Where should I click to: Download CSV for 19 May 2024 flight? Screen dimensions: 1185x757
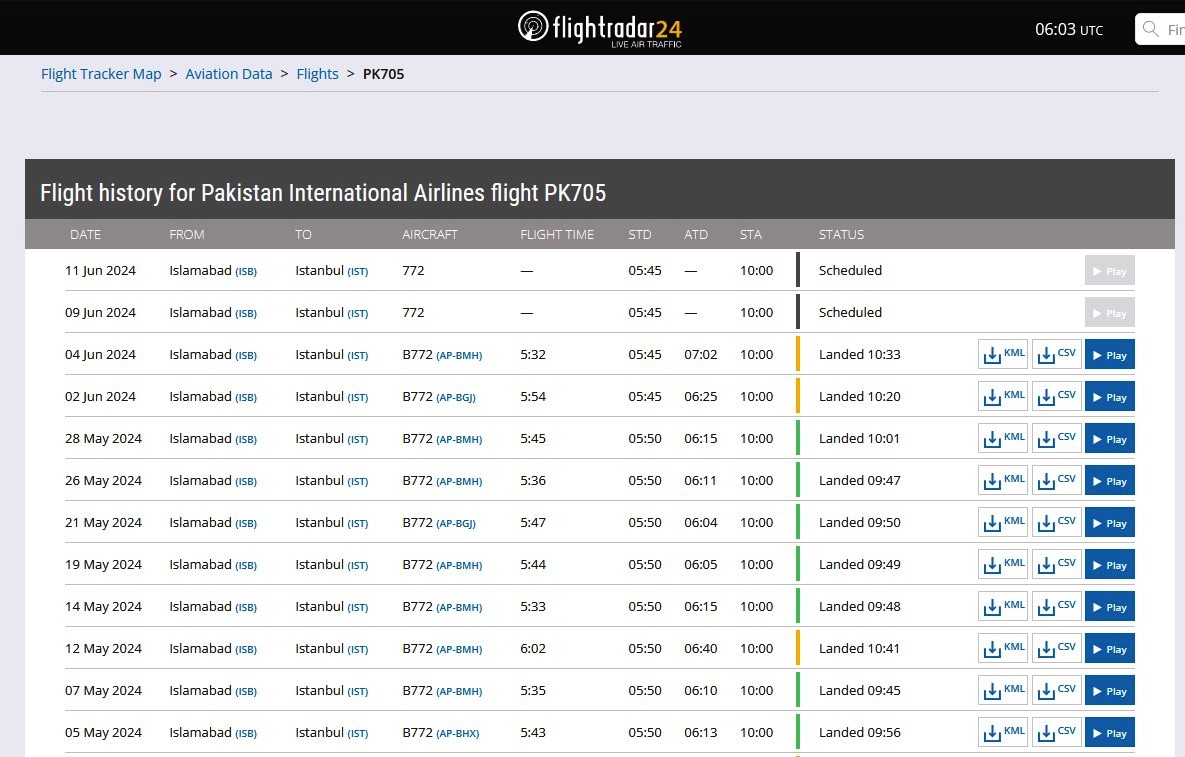point(1057,564)
